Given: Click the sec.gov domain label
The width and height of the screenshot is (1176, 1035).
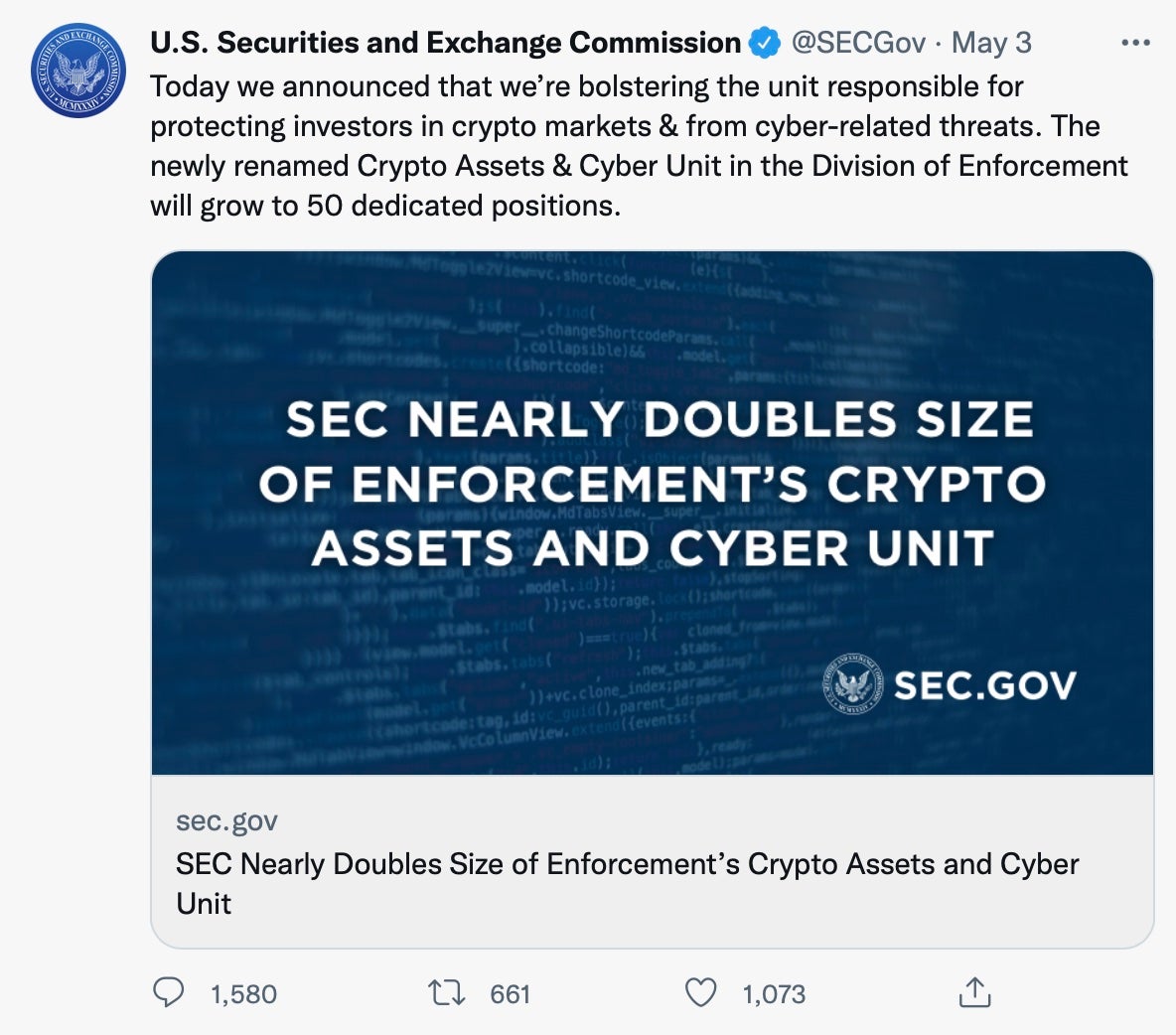Looking at the screenshot, I should pyautogui.click(x=226, y=821).
